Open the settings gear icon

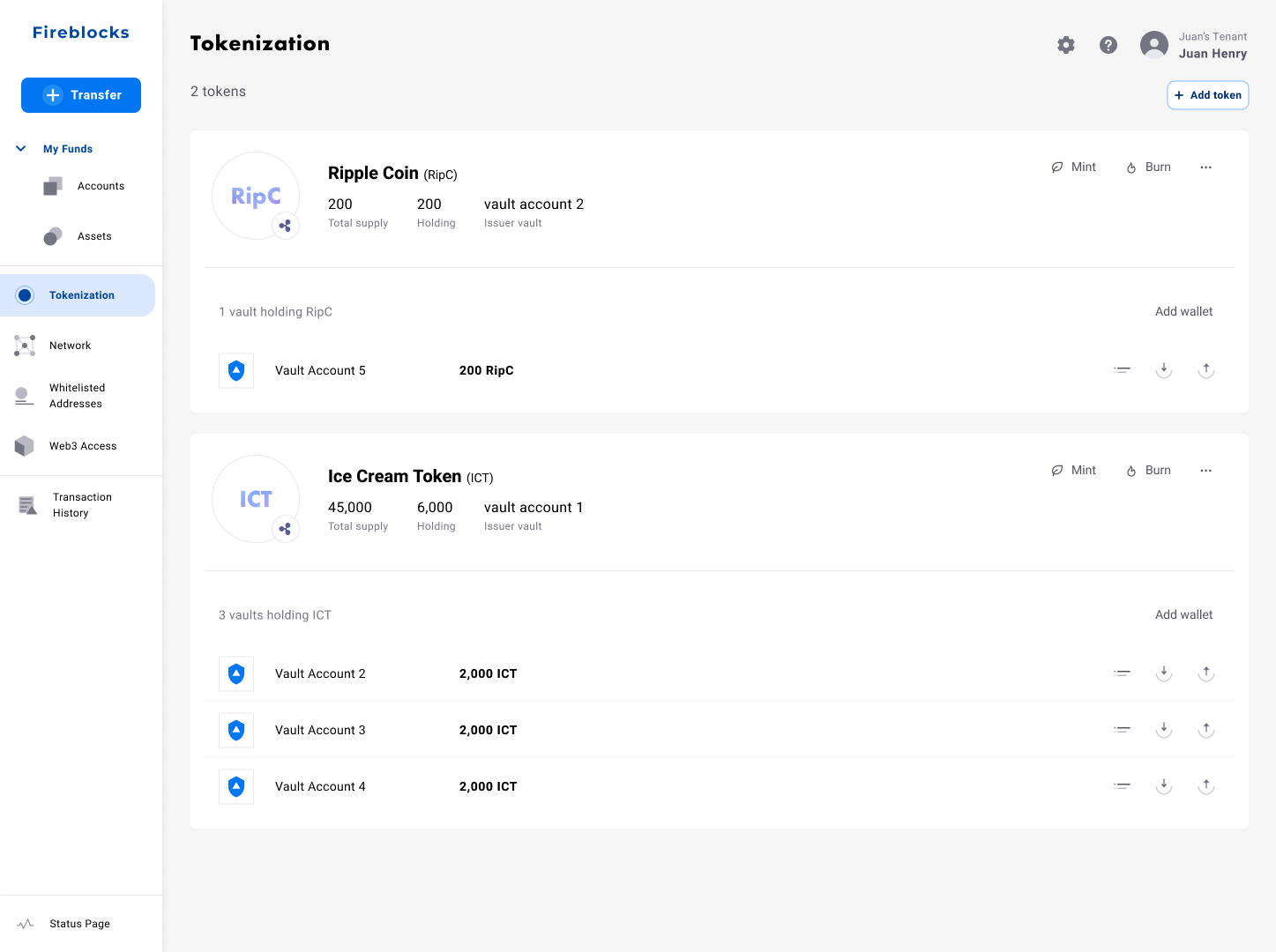(x=1066, y=45)
